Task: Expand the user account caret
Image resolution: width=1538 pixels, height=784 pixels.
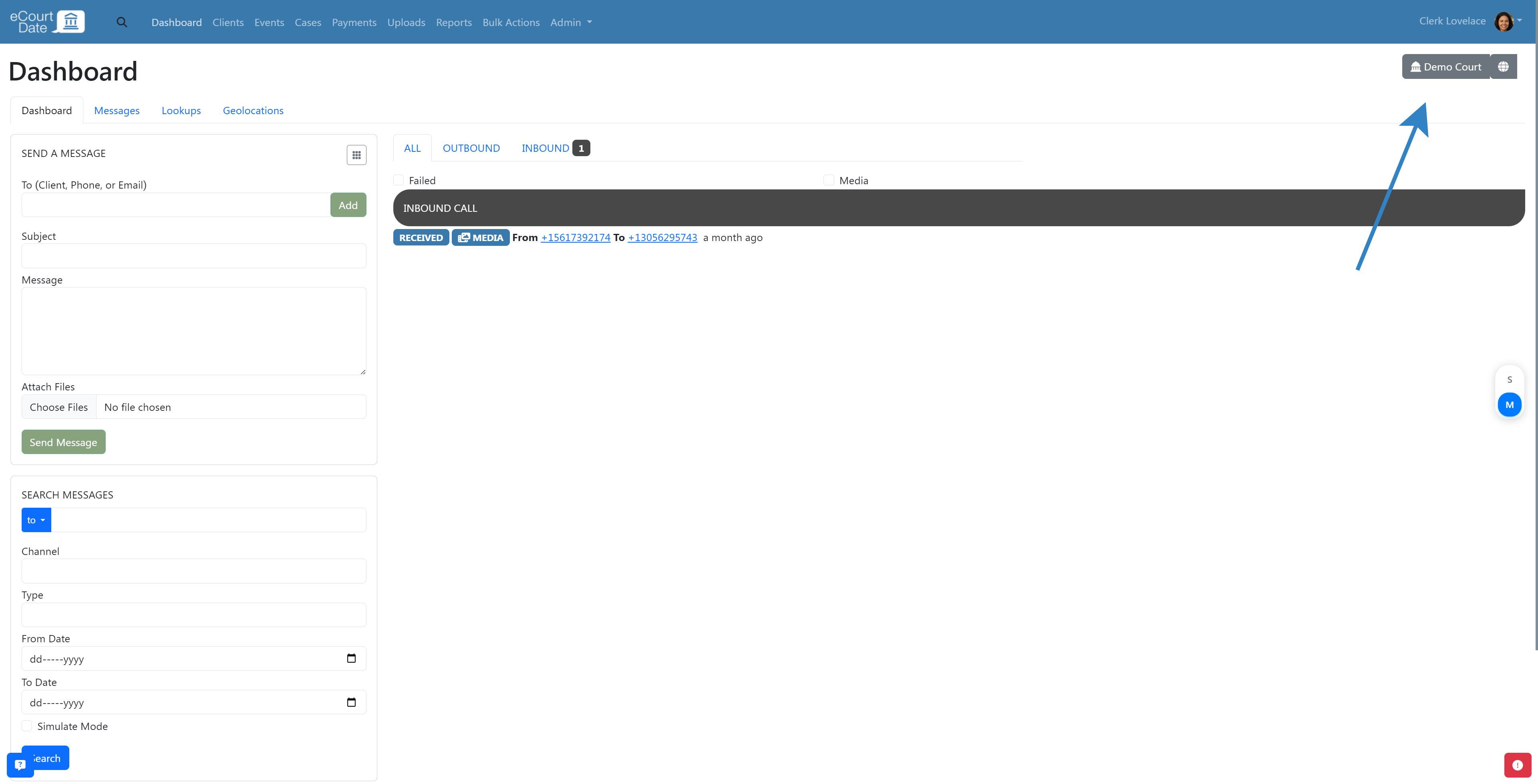Action: pyautogui.click(x=1520, y=20)
